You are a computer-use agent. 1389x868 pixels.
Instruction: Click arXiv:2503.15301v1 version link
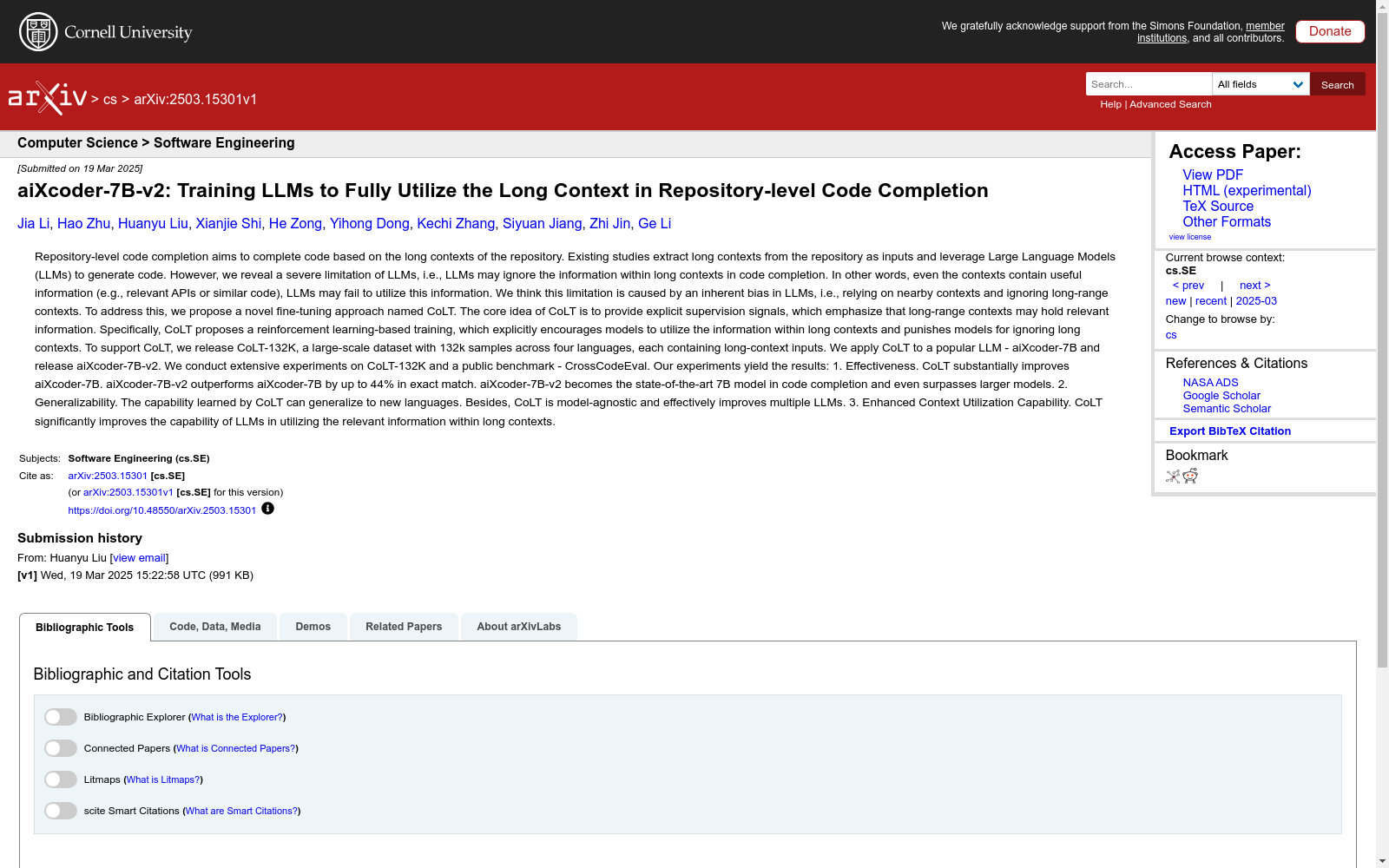pyautogui.click(x=128, y=492)
